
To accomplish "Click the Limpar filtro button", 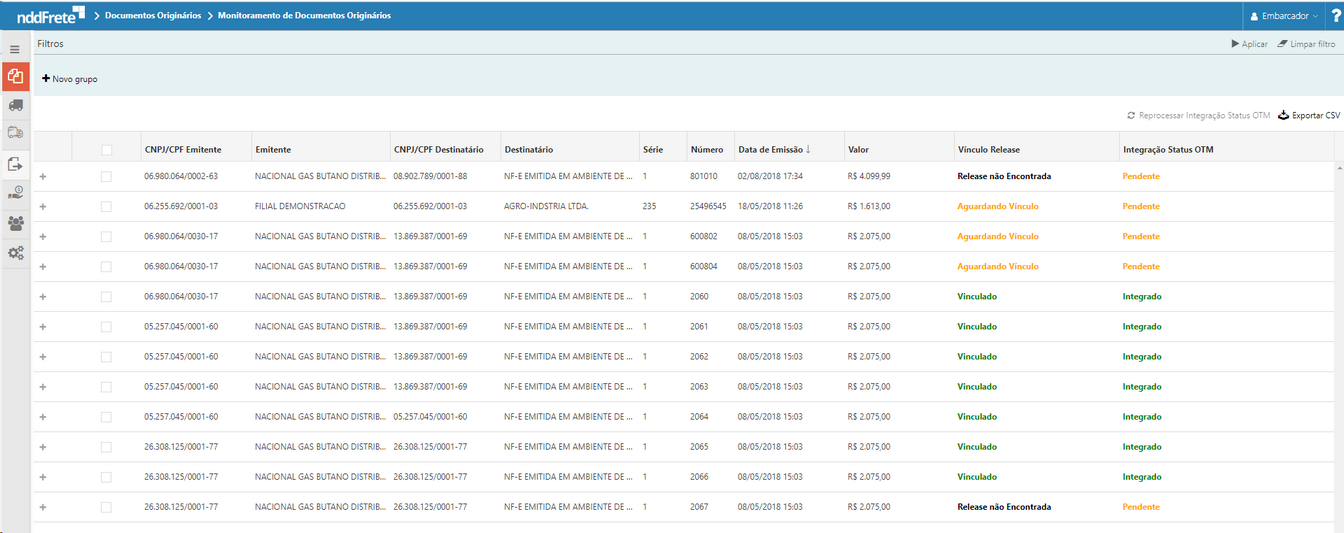I will [x=1306, y=44].
